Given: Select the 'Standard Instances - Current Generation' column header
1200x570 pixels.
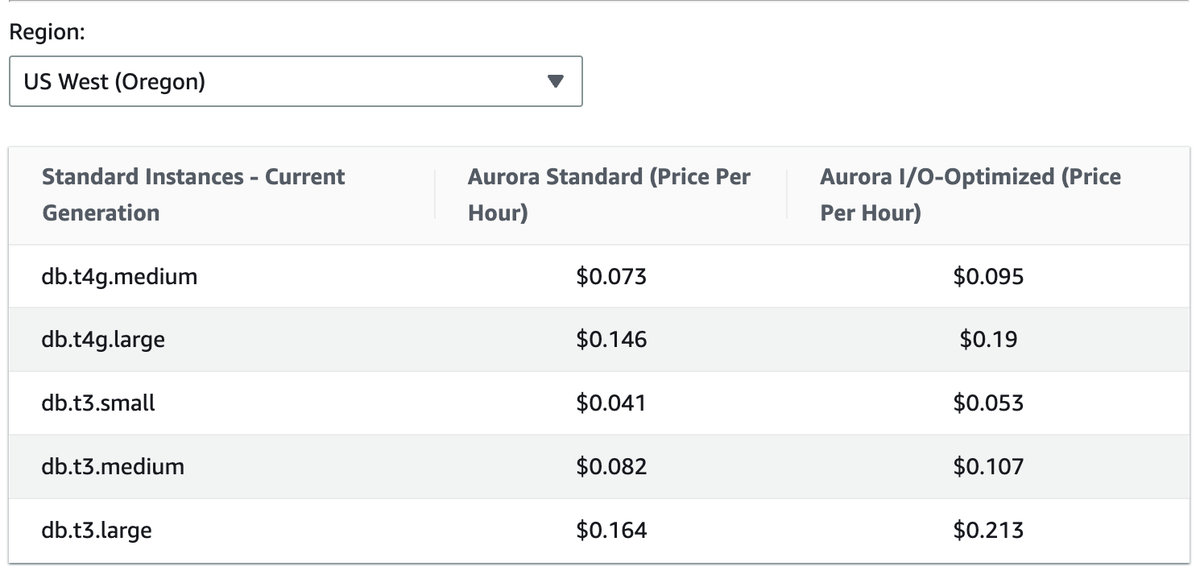Looking at the screenshot, I should coord(193,195).
